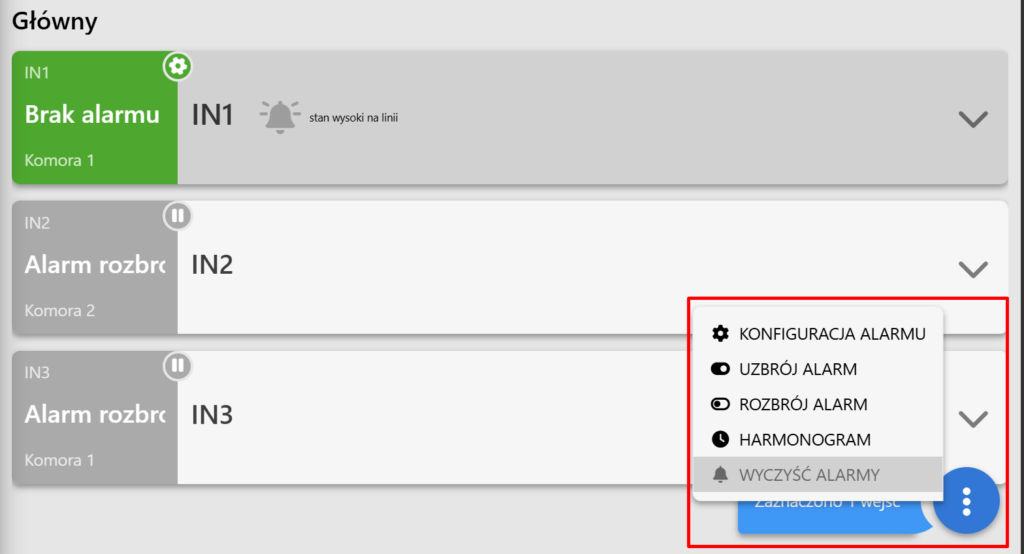Click the pause badge on IN3 tile
The height and width of the screenshot is (554, 1024).
click(177, 366)
